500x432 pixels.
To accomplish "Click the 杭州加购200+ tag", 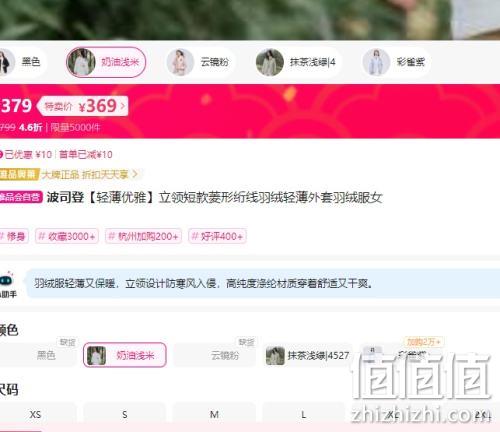I will pos(143,236).
